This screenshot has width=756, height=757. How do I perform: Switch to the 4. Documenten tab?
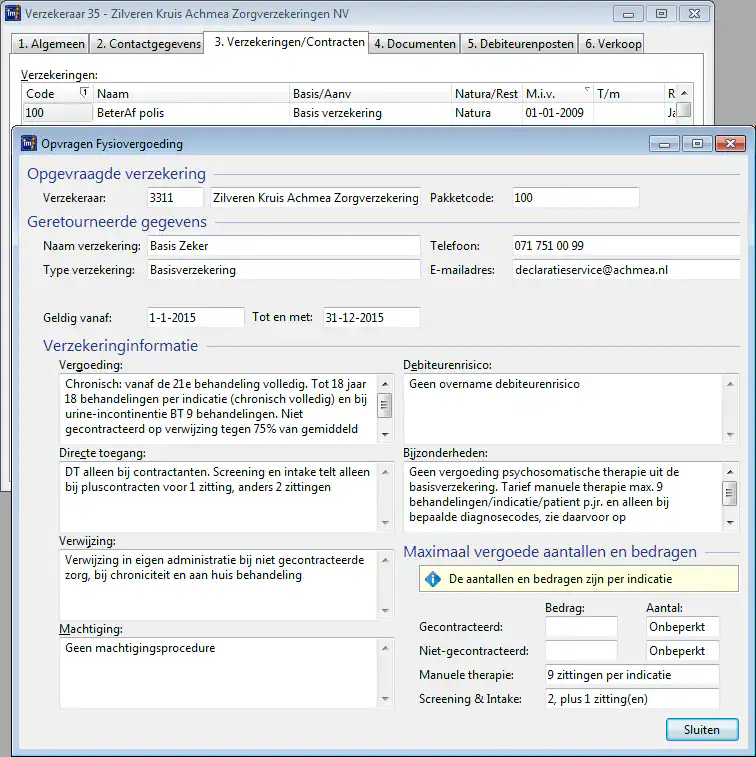coord(415,44)
